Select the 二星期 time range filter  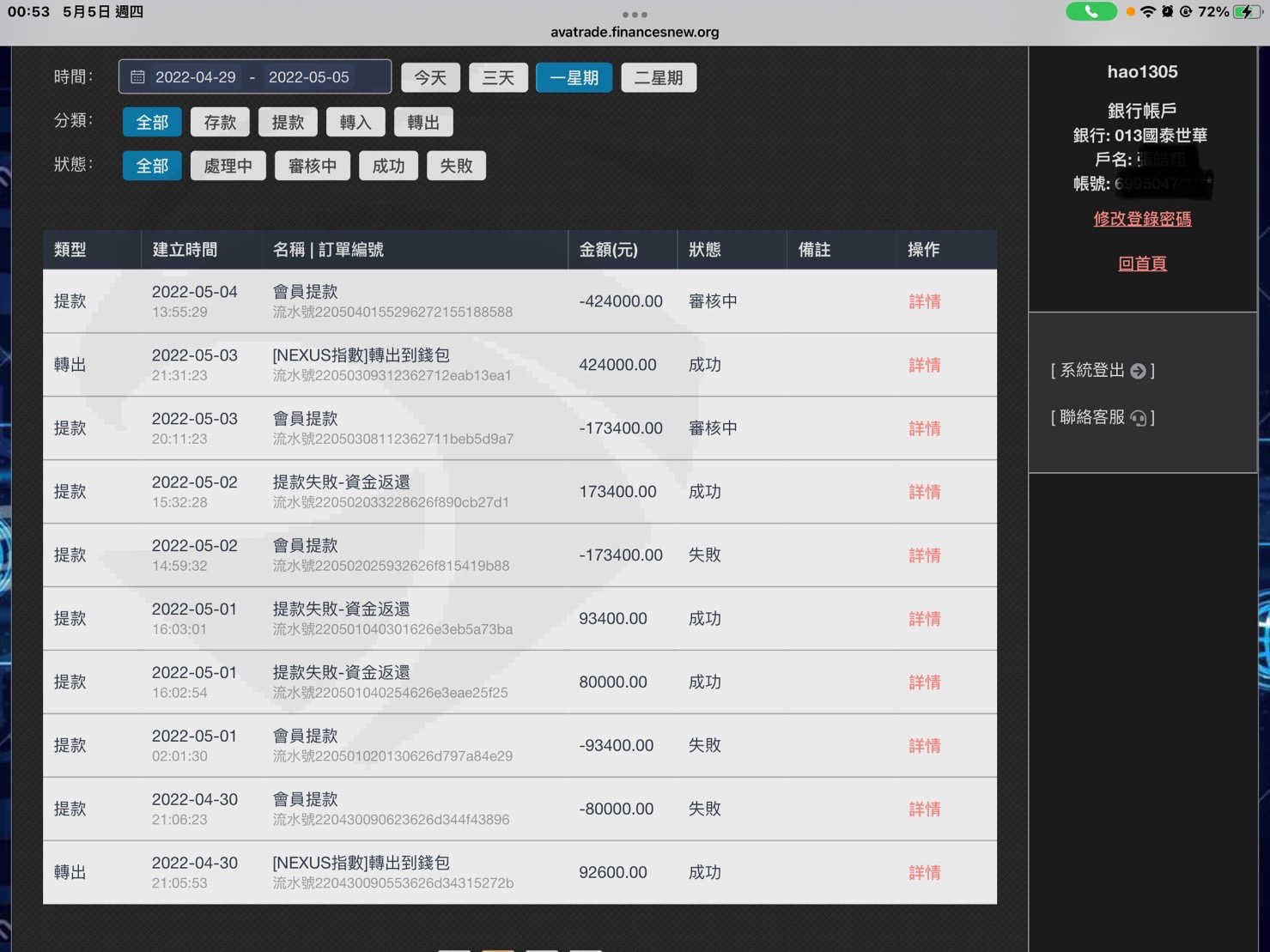coord(658,78)
